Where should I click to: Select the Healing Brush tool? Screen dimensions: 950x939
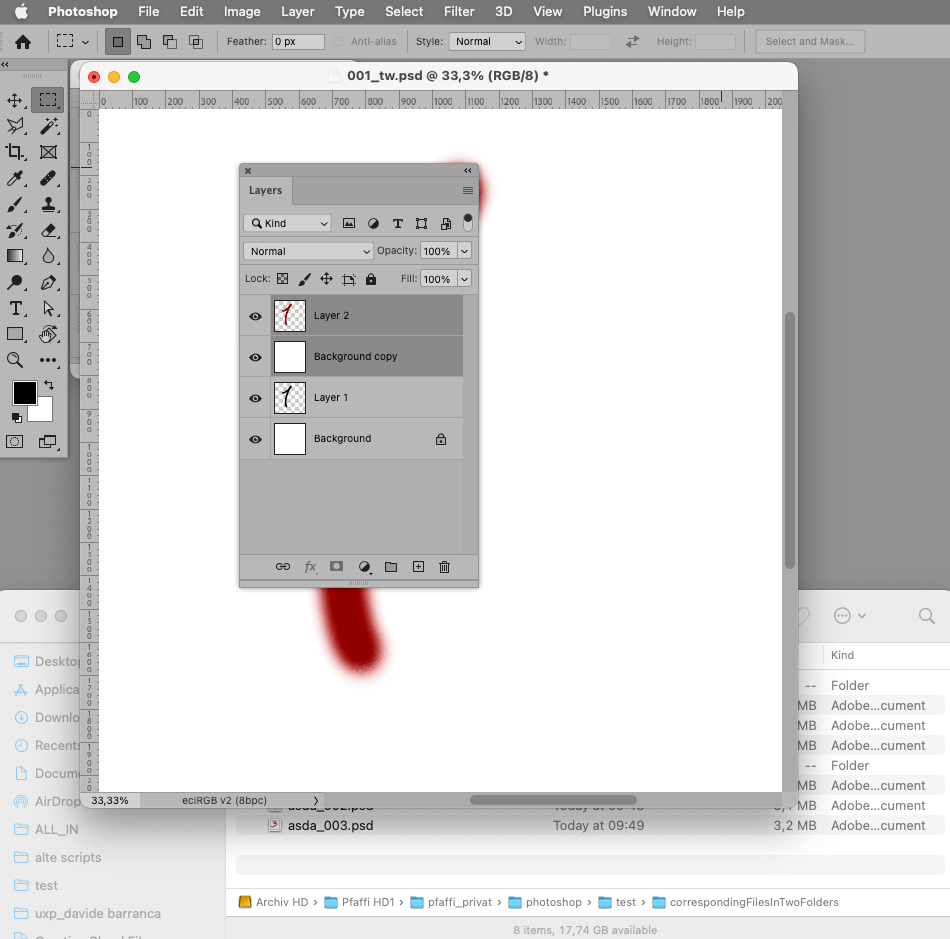pos(48,178)
